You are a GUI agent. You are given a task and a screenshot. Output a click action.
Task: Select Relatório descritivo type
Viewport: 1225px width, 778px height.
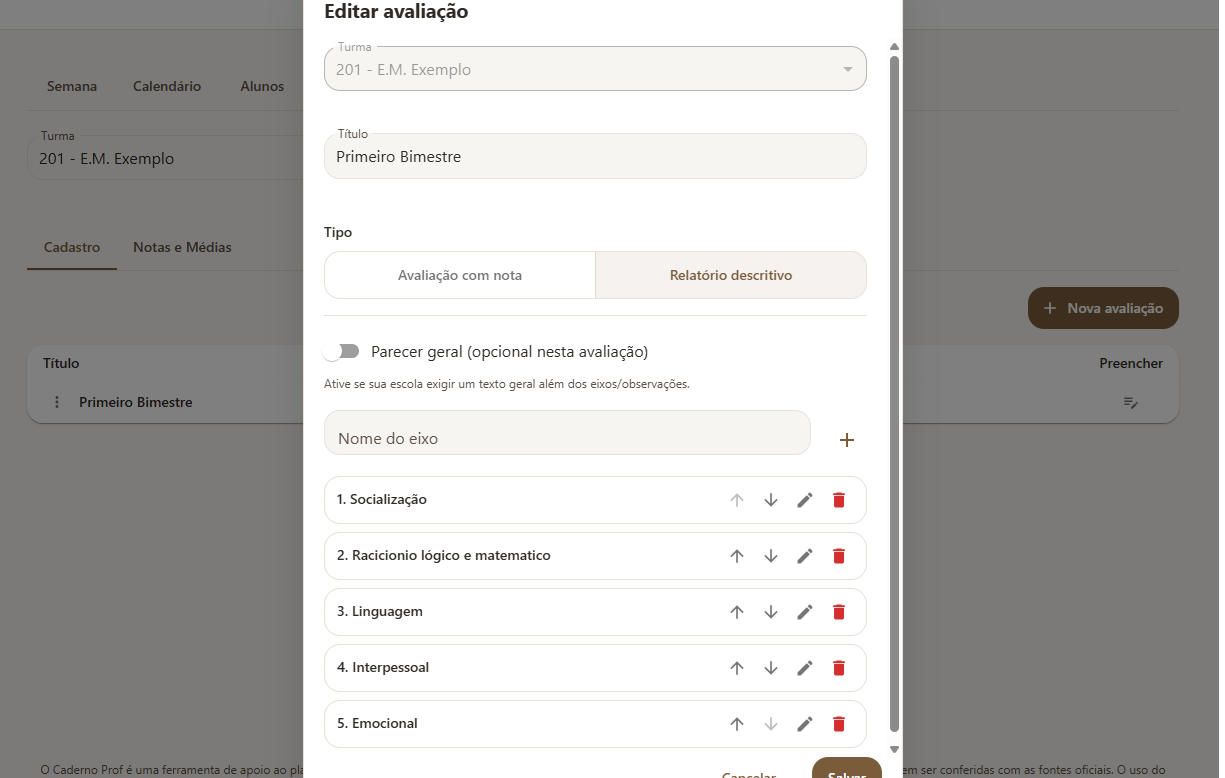pyautogui.click(x=731, y=275)
